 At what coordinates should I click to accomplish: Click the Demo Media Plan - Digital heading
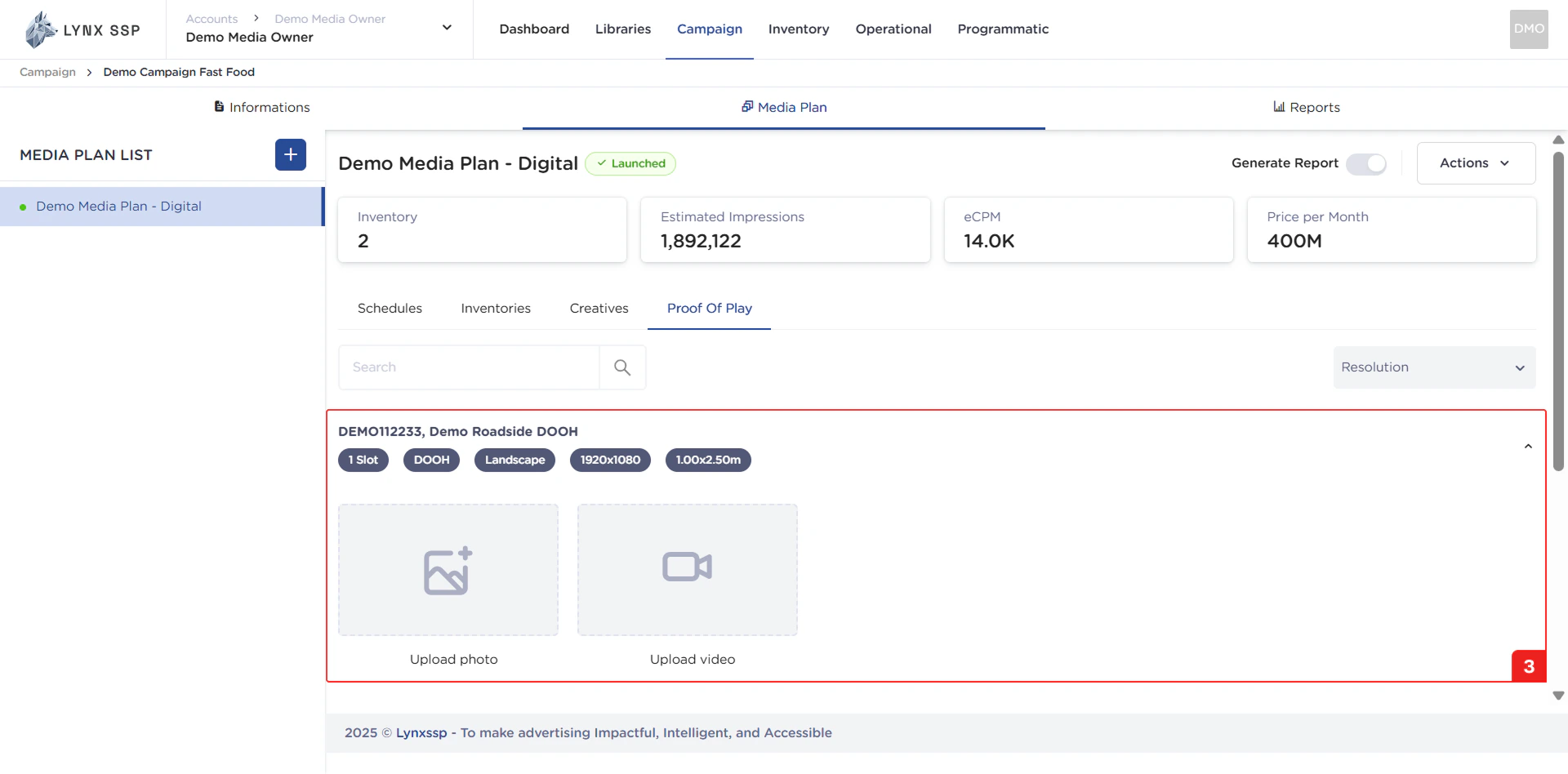point(458,163)
